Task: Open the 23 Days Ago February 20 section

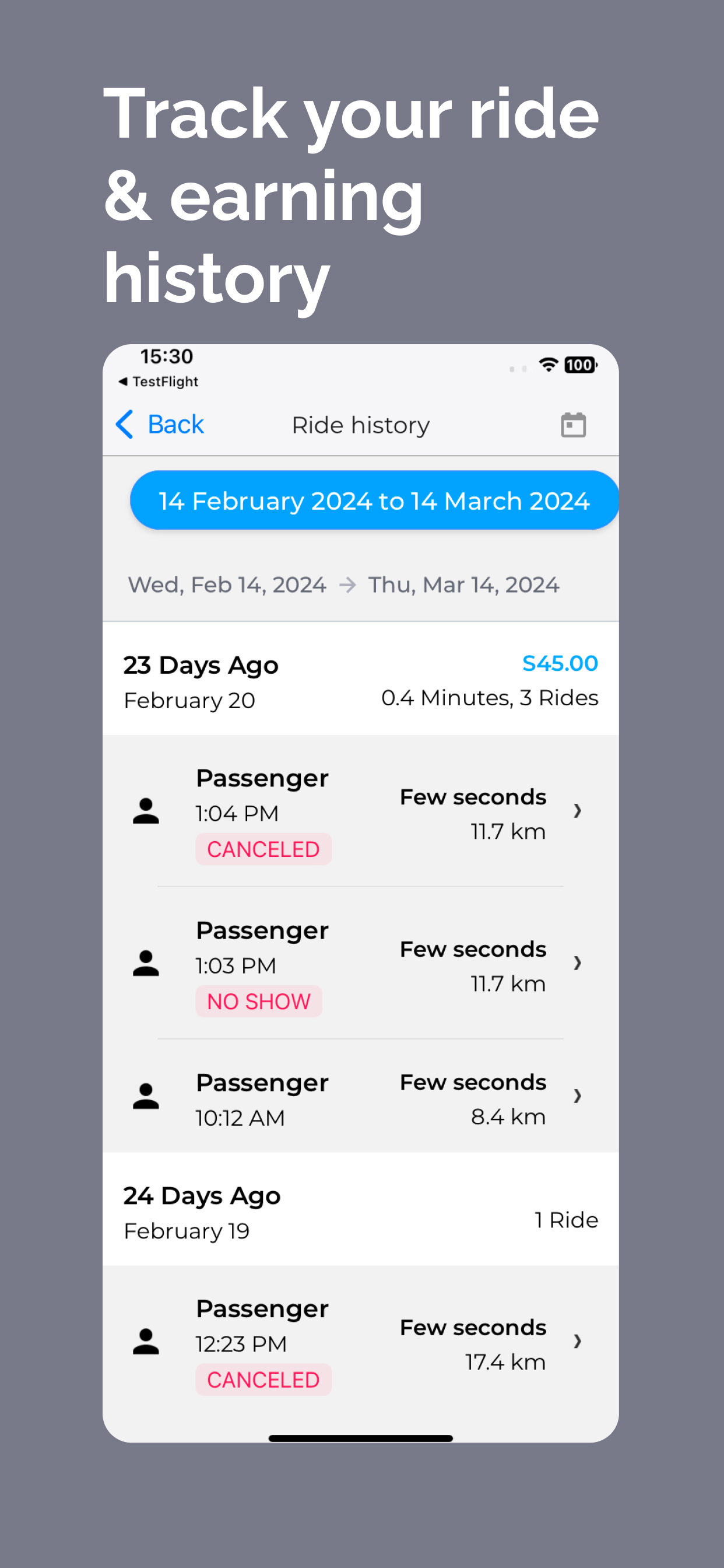Action: pyautogui.click(x=361, y=680)
